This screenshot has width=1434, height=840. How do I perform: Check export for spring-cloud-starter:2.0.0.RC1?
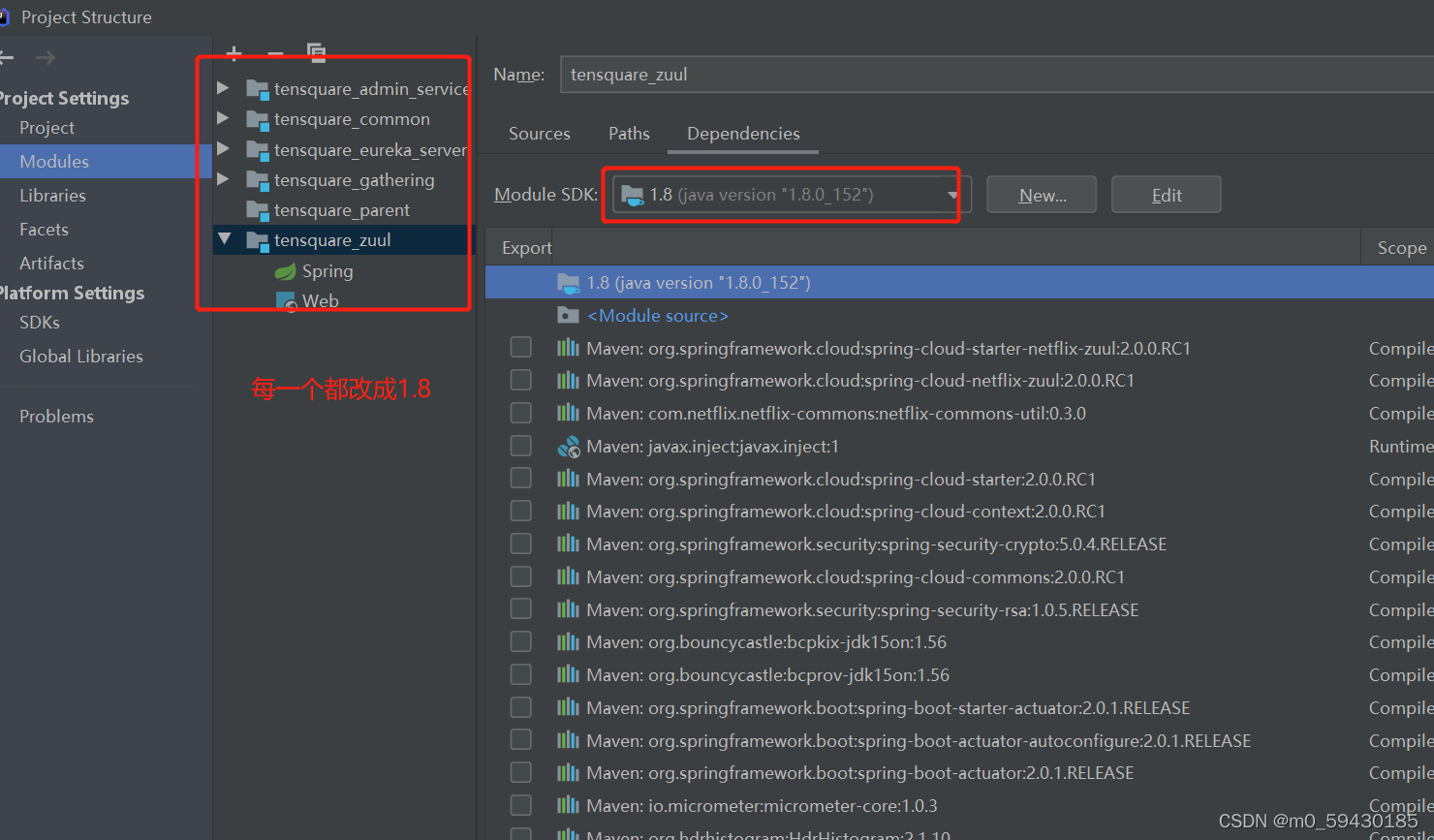(x=520, y=479)
